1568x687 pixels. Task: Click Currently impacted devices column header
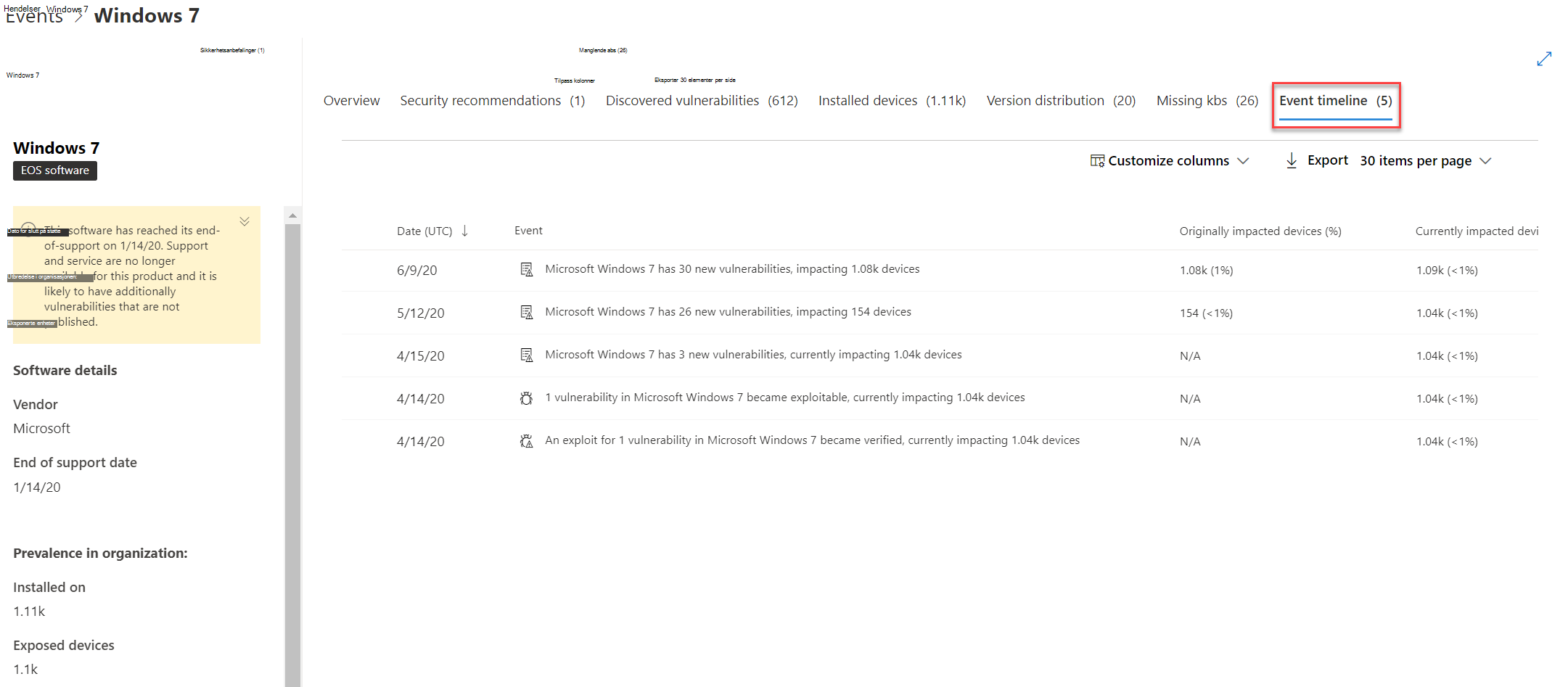click(1477, 231)
